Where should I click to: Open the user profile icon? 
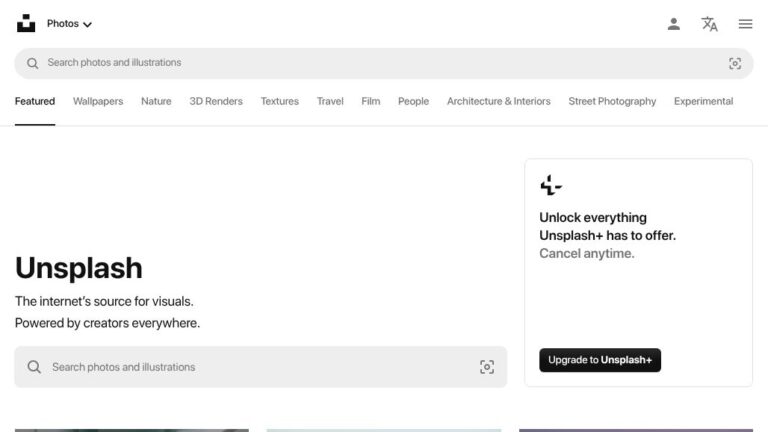click(673, 24)
